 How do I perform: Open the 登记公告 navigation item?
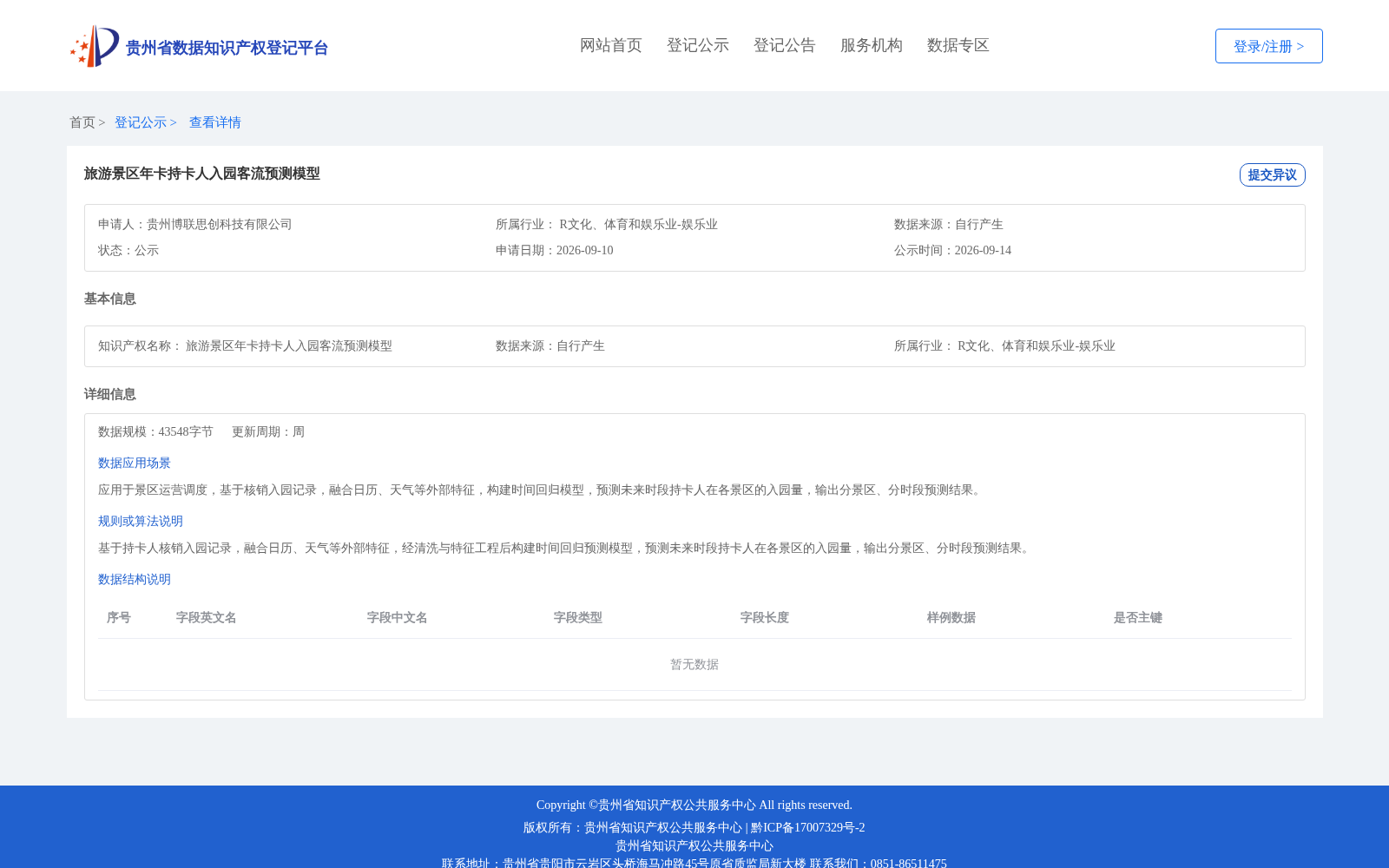[785, 45]
